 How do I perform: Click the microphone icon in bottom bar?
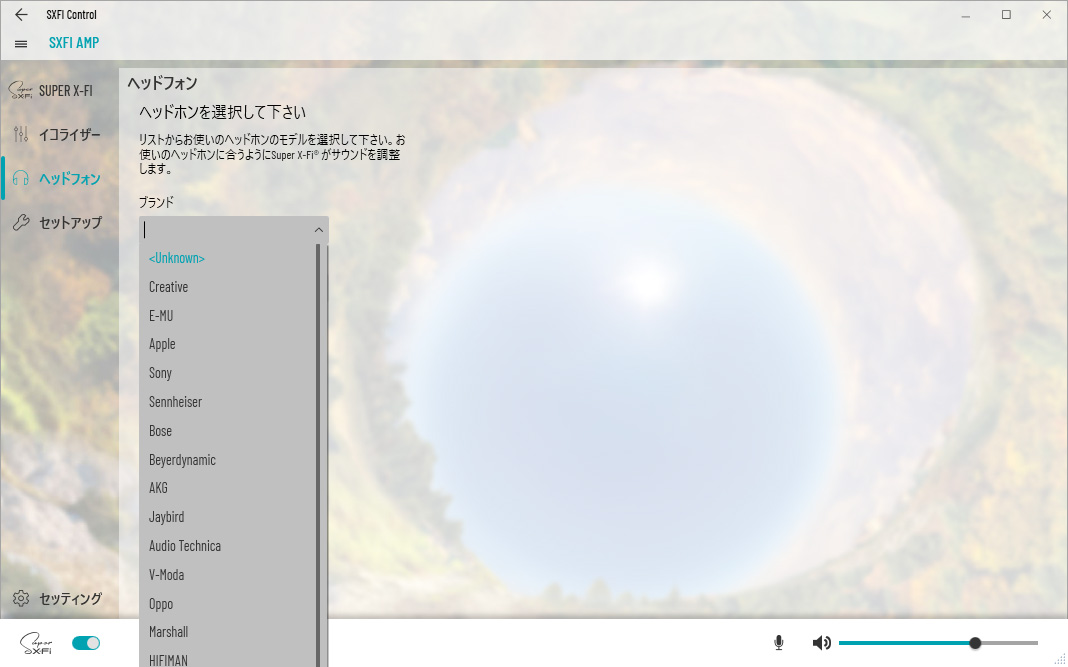[x=779, y=642]
